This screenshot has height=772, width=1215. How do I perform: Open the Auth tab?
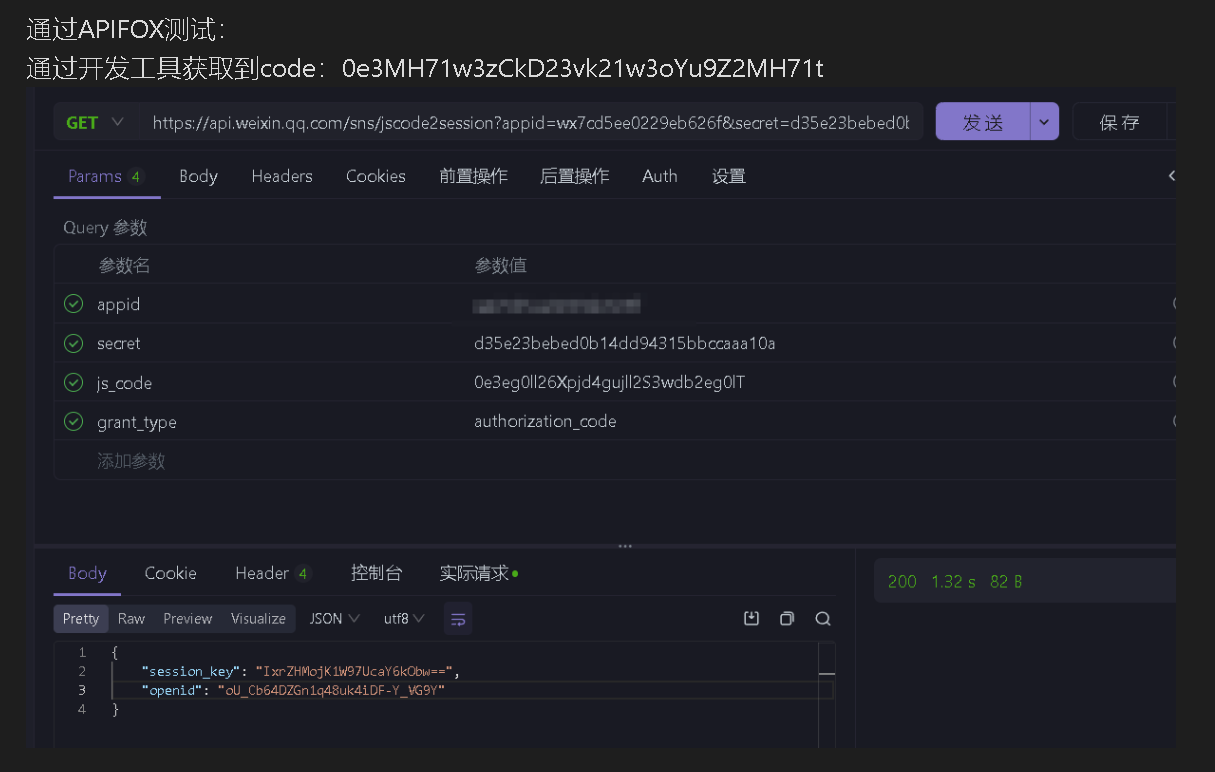click(x=660, y=176)
